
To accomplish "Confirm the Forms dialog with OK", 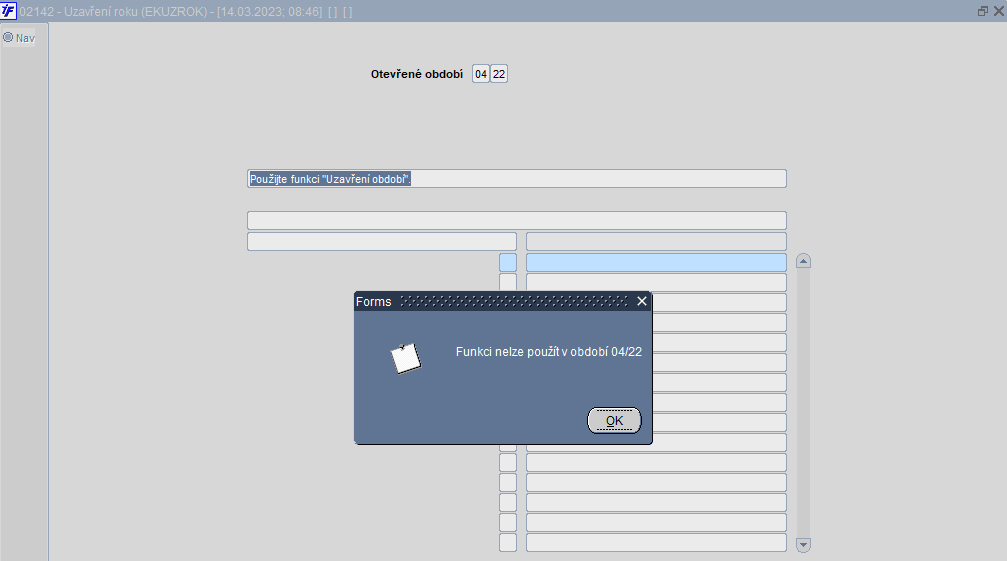I will coord(614,420).
